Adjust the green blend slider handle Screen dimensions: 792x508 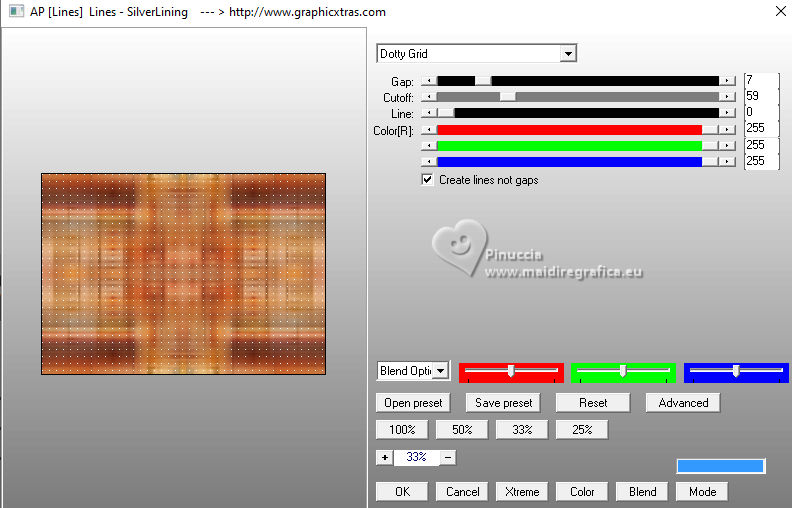[623, 371]
